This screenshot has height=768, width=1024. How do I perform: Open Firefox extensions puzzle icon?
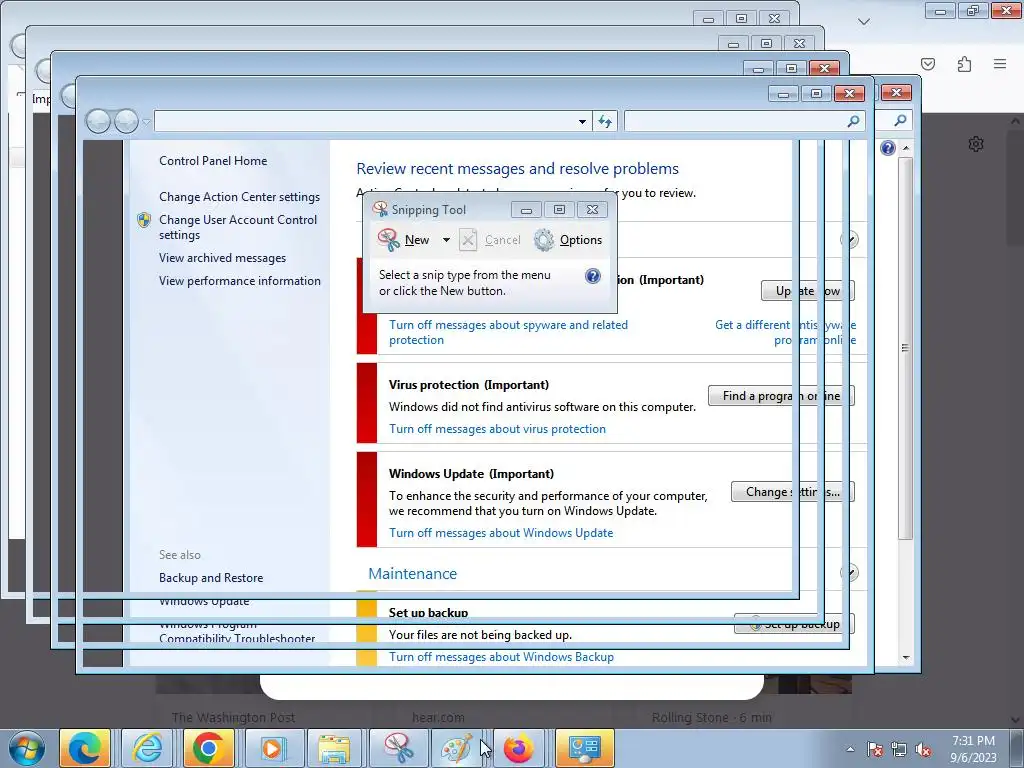[964, 64]
